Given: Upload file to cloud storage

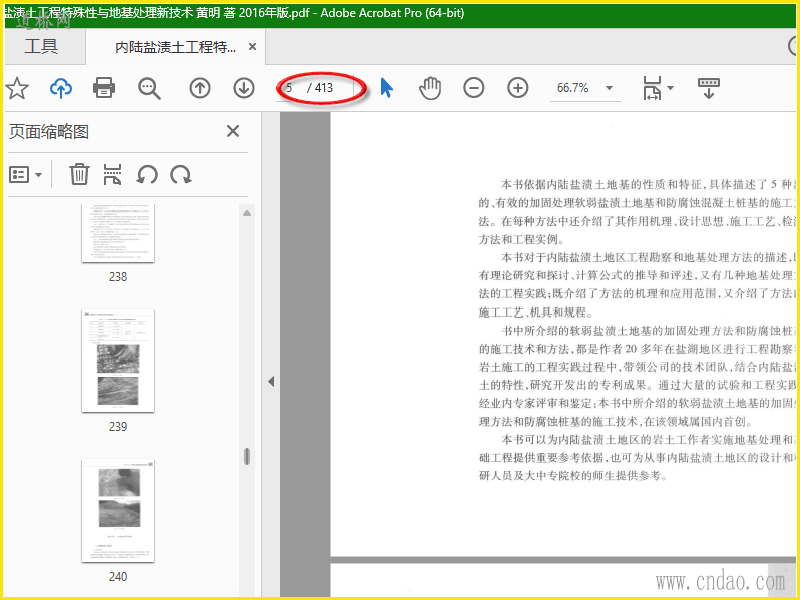Looking at the screenshot, I should [61, 88].
